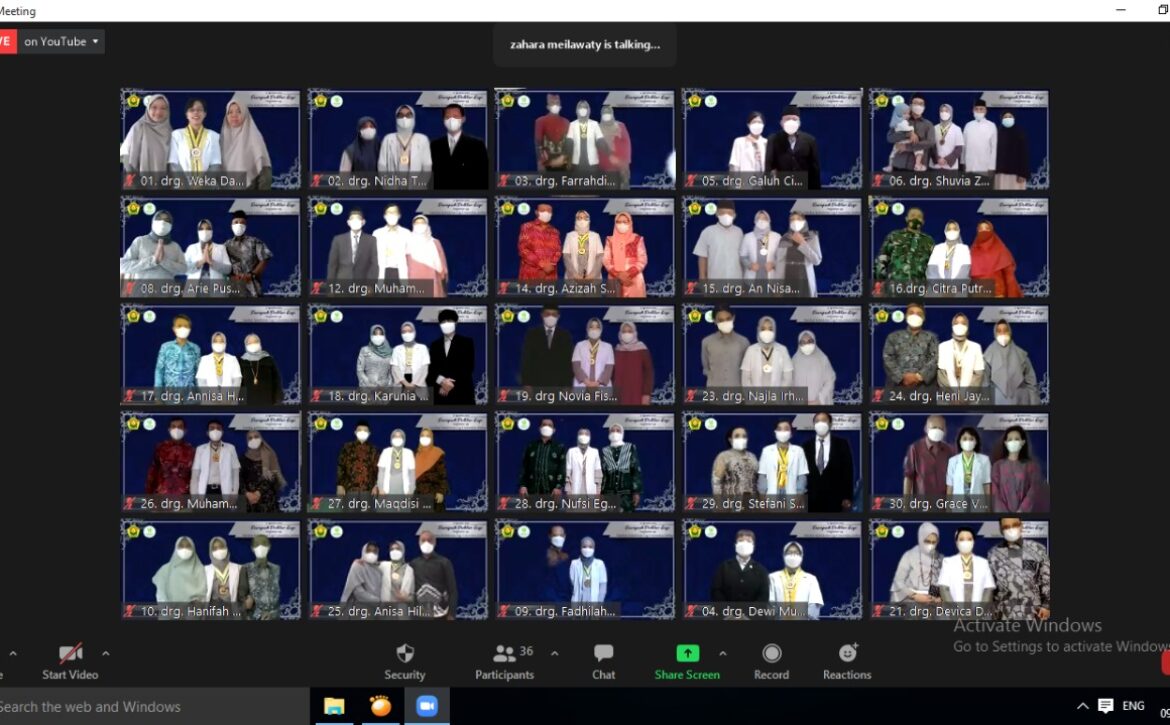Switch to Zoom app in the taskbar
This screenshot has width=1170, height=725.
pyautogui.click(x=427, y=706)
